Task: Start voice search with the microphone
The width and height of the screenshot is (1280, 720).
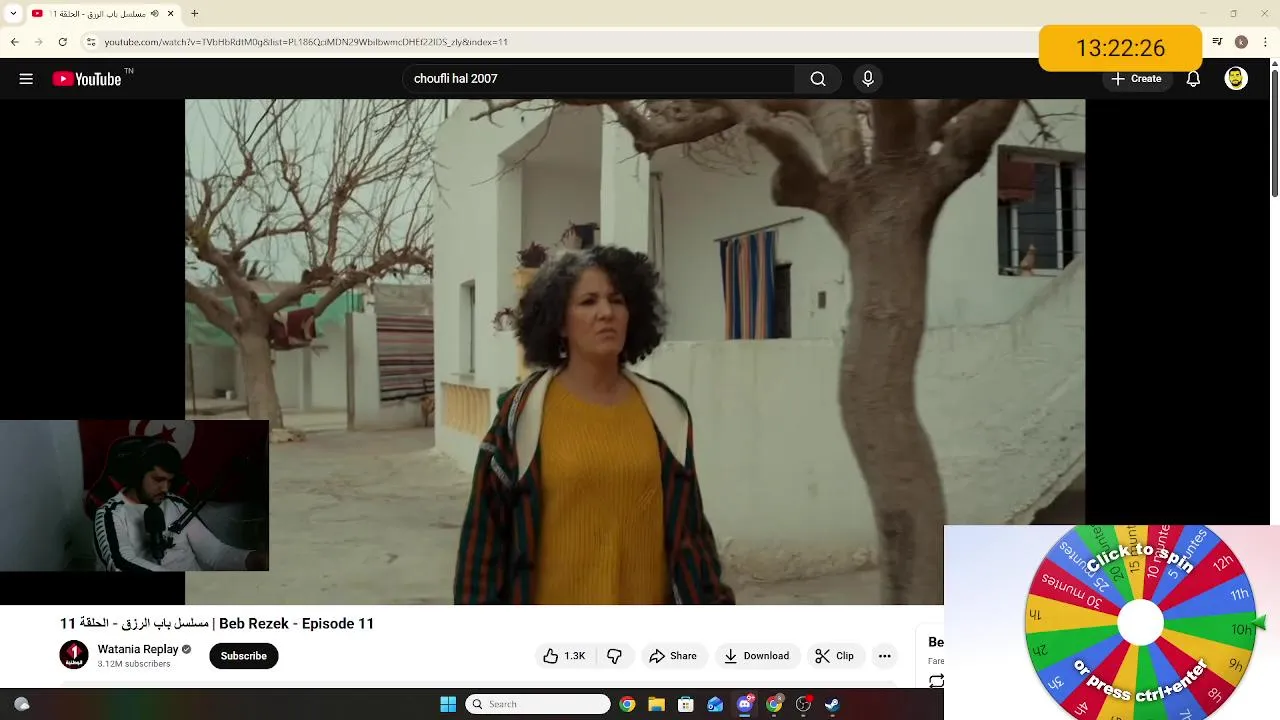Action: tap(868, 79)
